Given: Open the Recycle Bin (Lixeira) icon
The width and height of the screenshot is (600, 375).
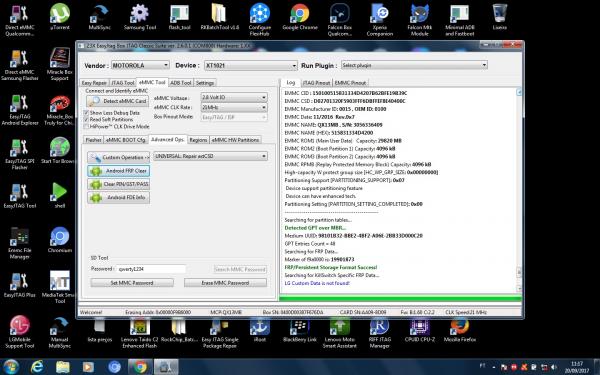Looking at the screenshot, I should click(499, 16).
